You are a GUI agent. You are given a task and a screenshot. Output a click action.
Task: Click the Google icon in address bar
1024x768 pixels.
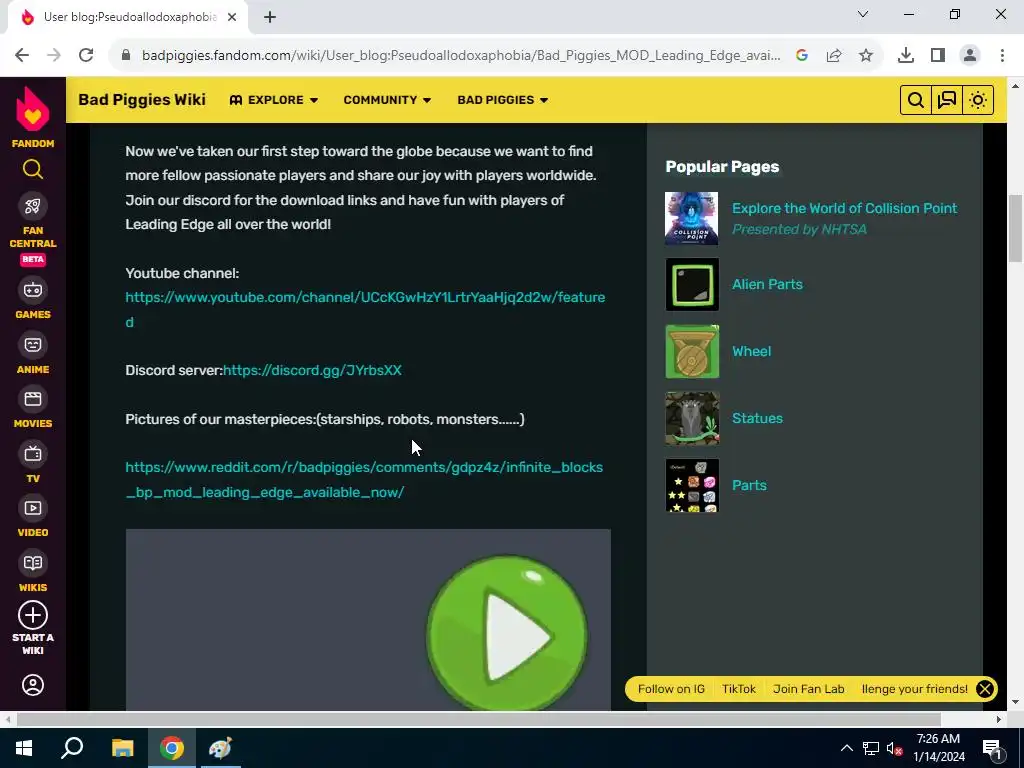pyautogui.click(x=802, y=56)
